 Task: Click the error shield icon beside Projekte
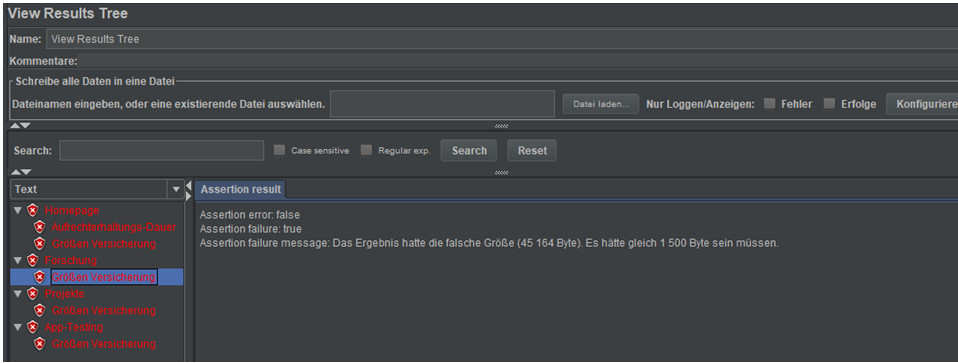[33, 294]
